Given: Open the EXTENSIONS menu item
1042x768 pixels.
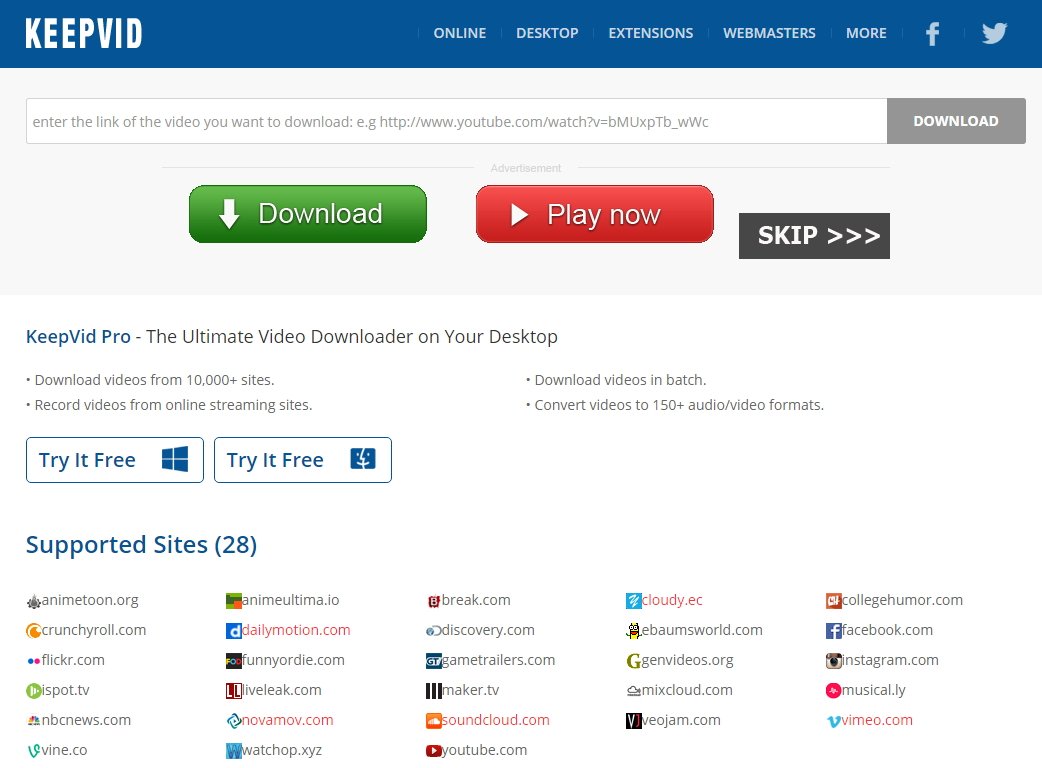Looking at the screenshot, I should point(651,33).
